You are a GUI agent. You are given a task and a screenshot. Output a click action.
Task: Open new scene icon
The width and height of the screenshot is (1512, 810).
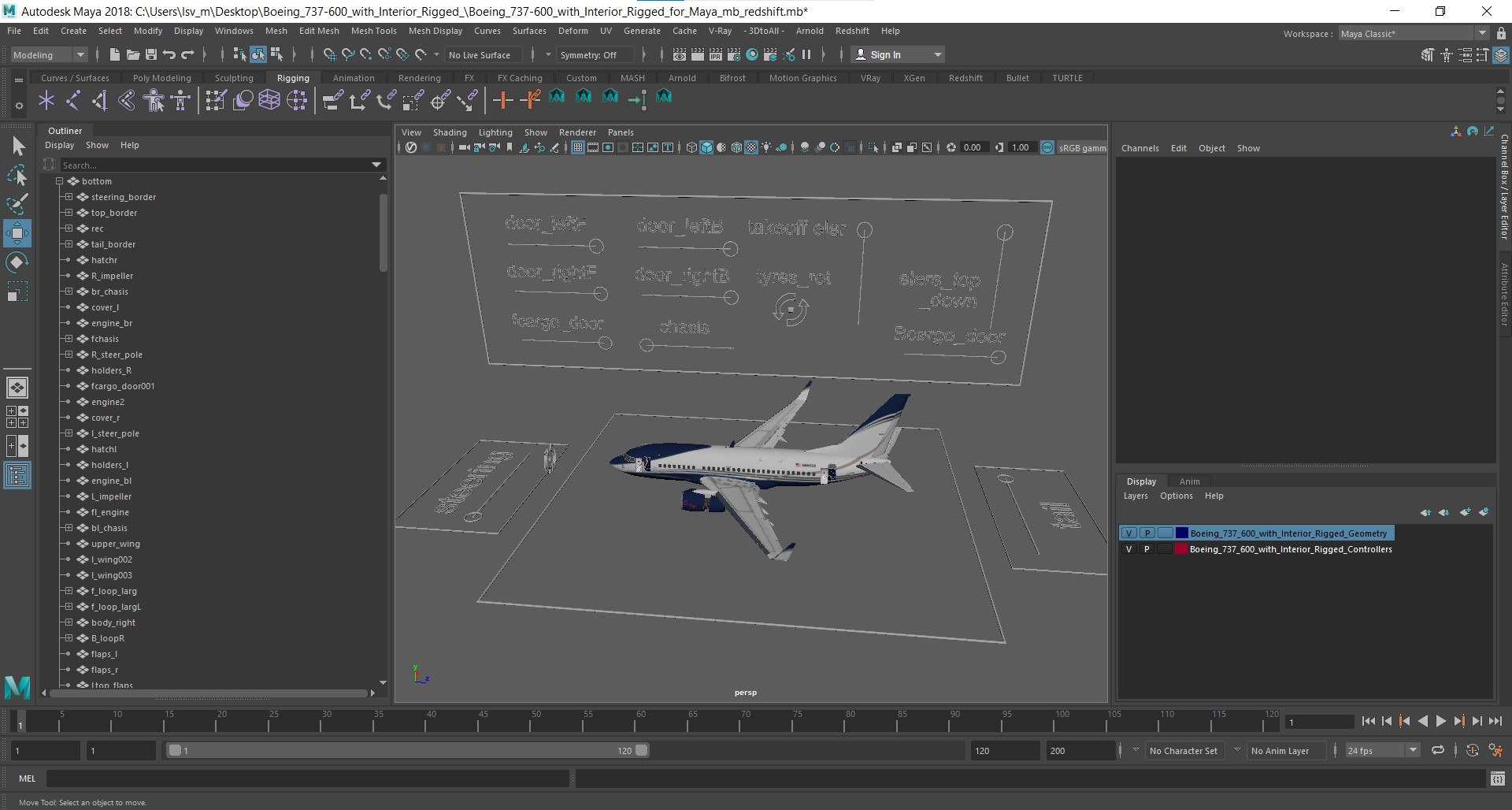tap(114, 54)
